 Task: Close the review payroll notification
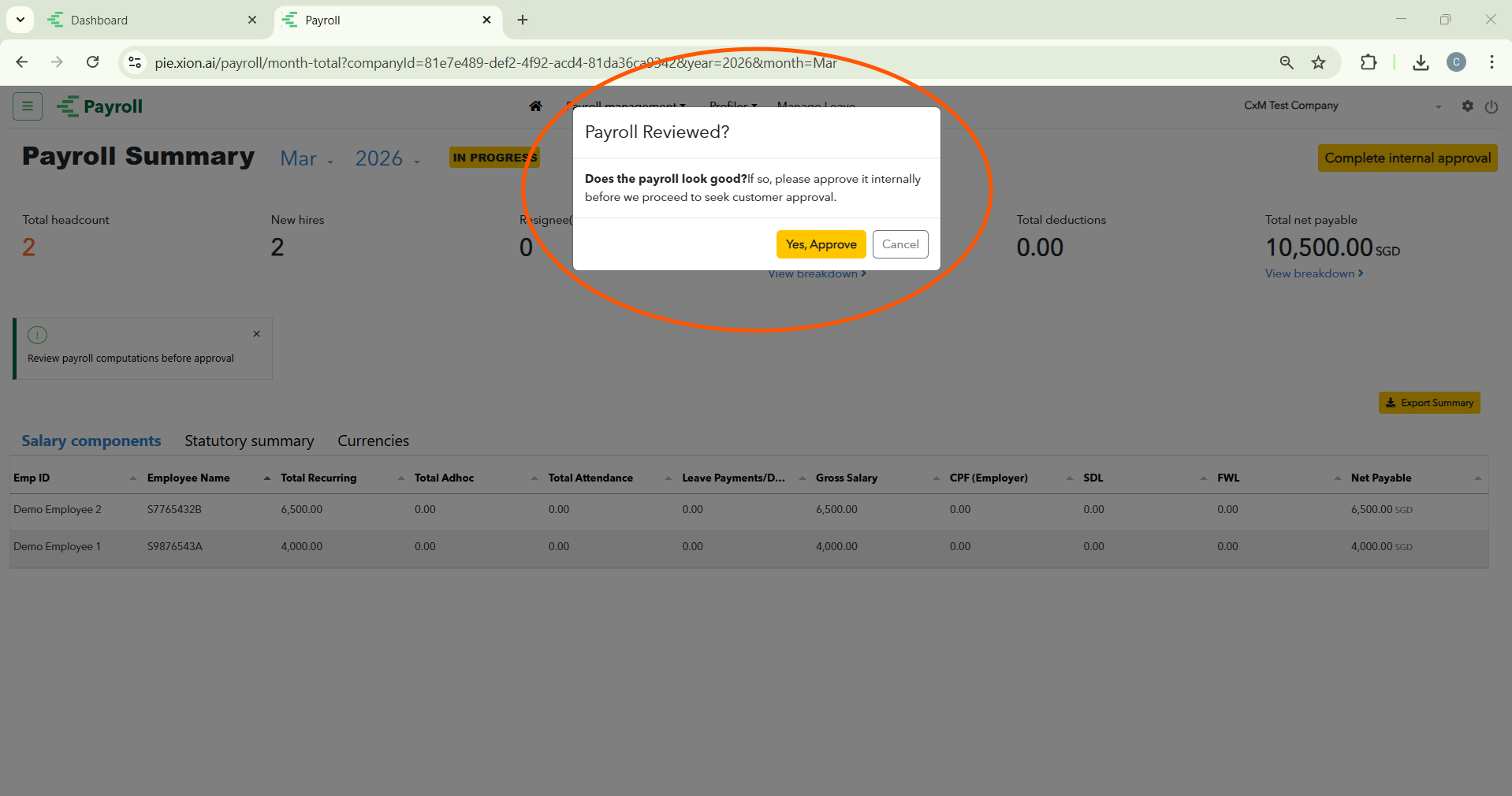(x=256, y=334)
